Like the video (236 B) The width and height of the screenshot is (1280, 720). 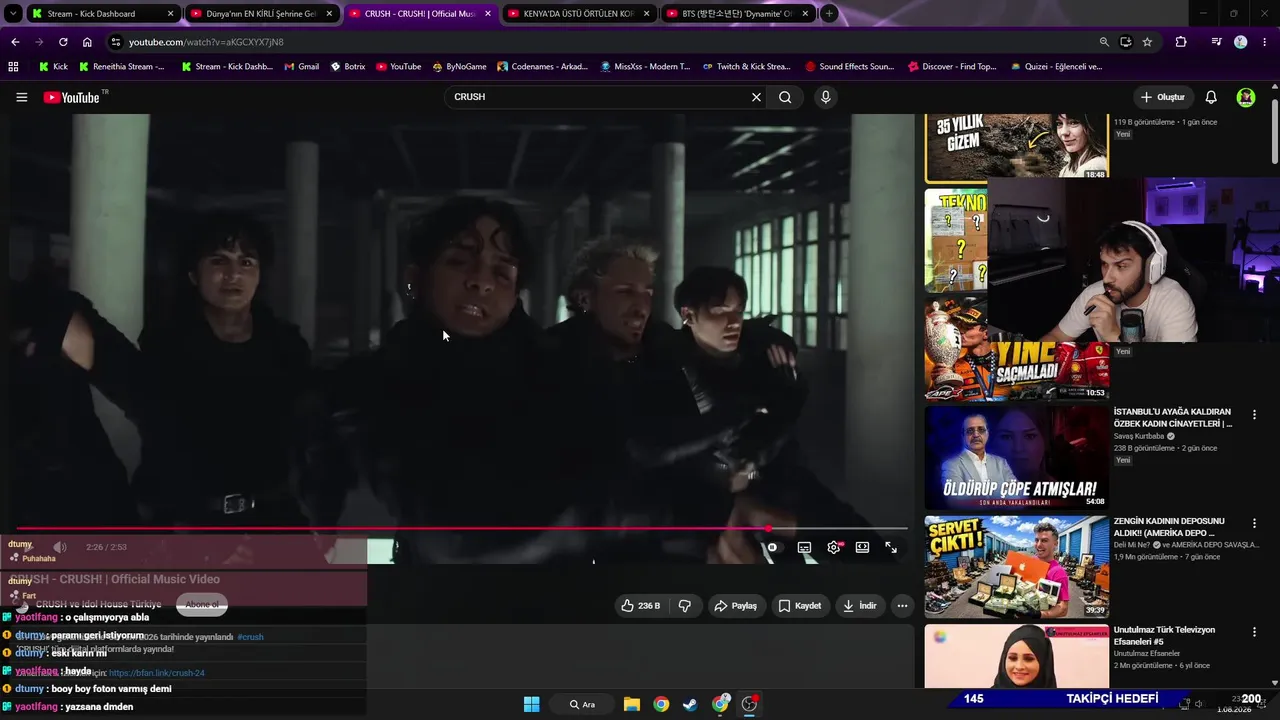point(640,605)
